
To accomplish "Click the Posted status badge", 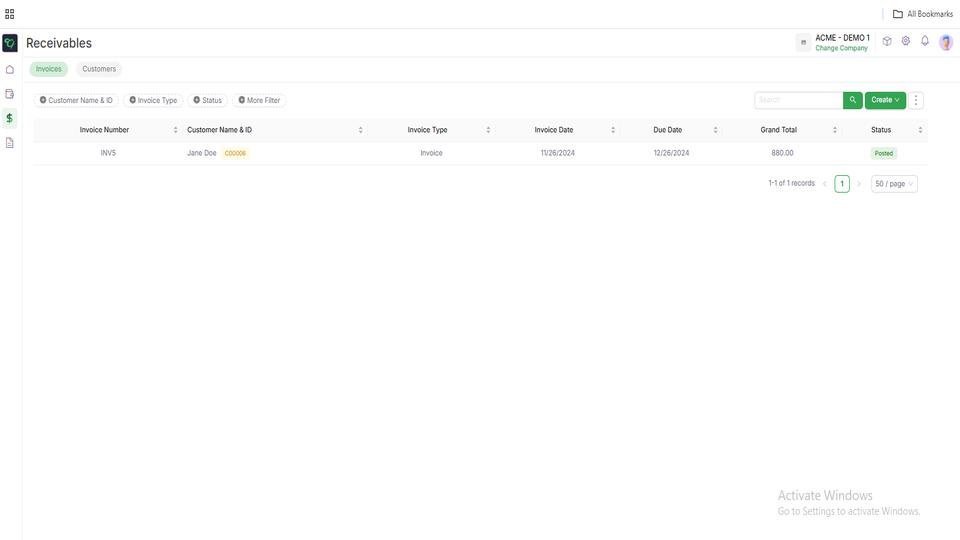I will 883,153.
